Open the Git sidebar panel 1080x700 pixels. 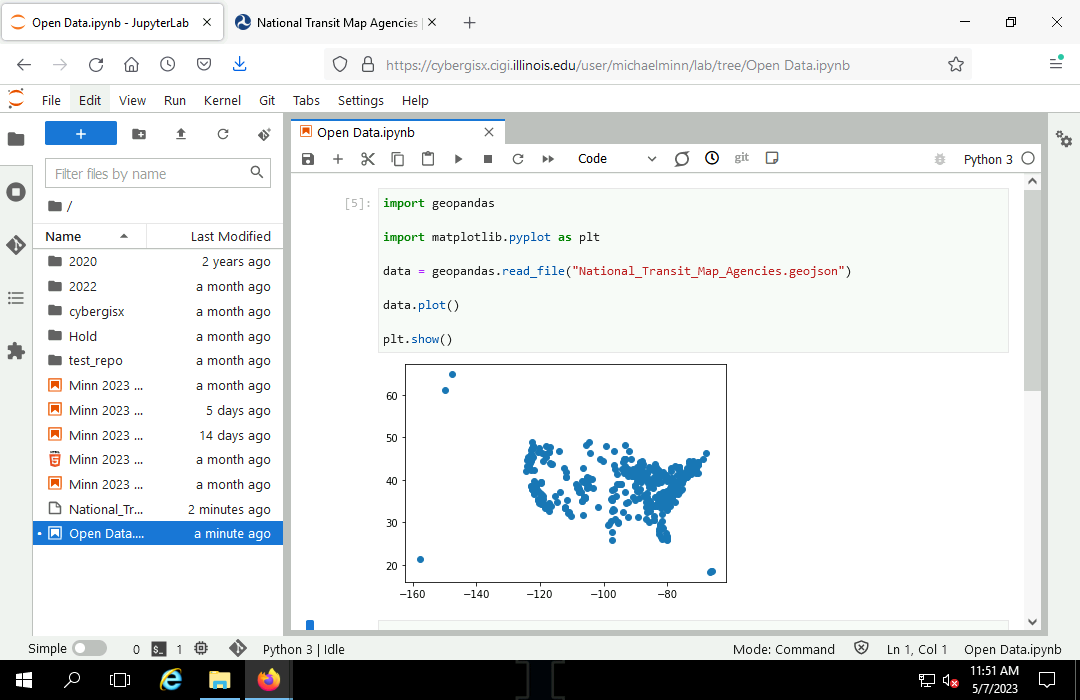click(16, 245)
